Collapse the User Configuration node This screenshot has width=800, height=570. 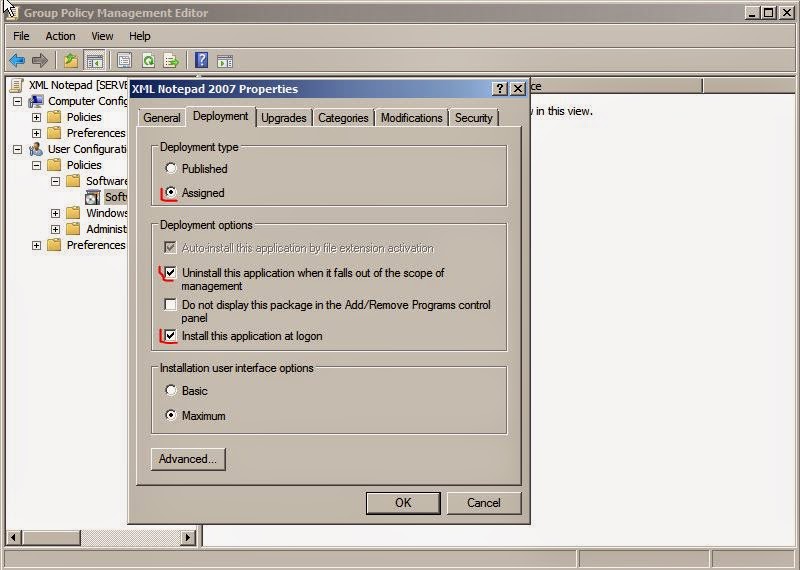click(x=17, y=150)
